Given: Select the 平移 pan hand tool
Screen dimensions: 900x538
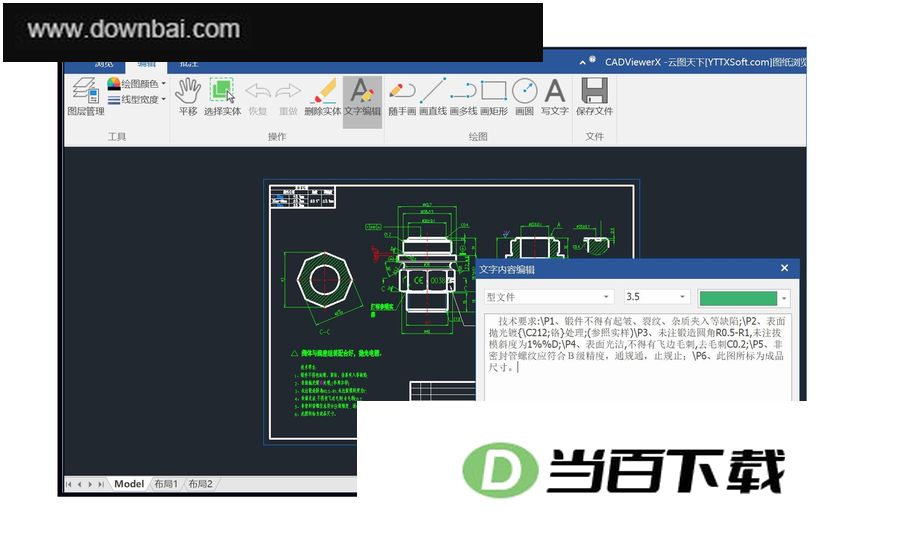Looking at the screenshot, I should (x=188, y=96).
